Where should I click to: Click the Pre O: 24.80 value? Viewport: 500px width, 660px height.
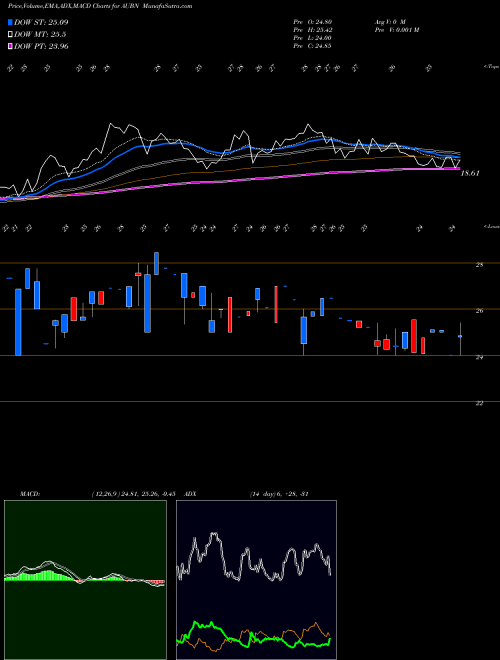pos(312,21)
